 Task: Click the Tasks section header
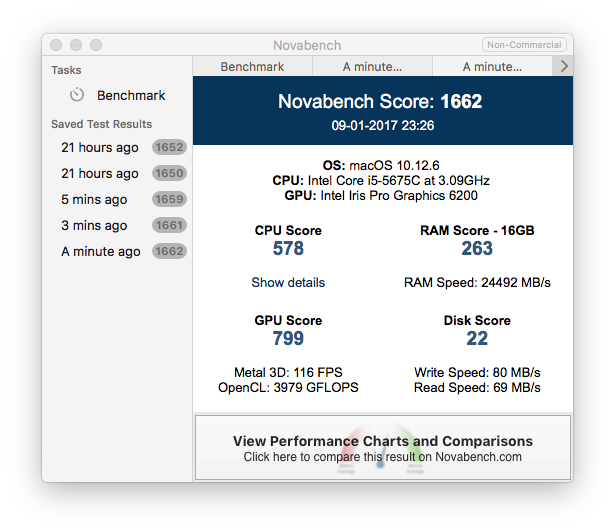point(66,70)
